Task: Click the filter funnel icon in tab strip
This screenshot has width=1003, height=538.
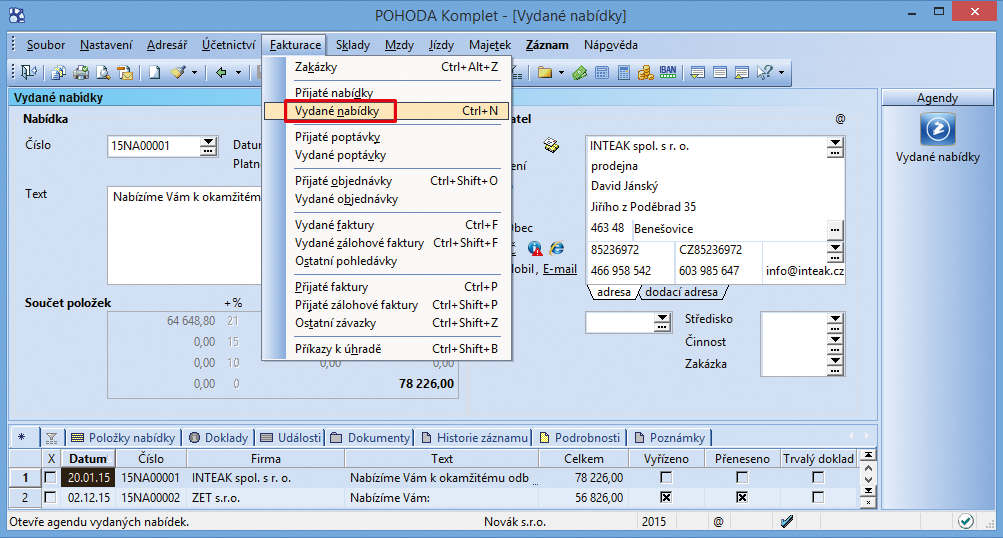Action: coord(52,438)
